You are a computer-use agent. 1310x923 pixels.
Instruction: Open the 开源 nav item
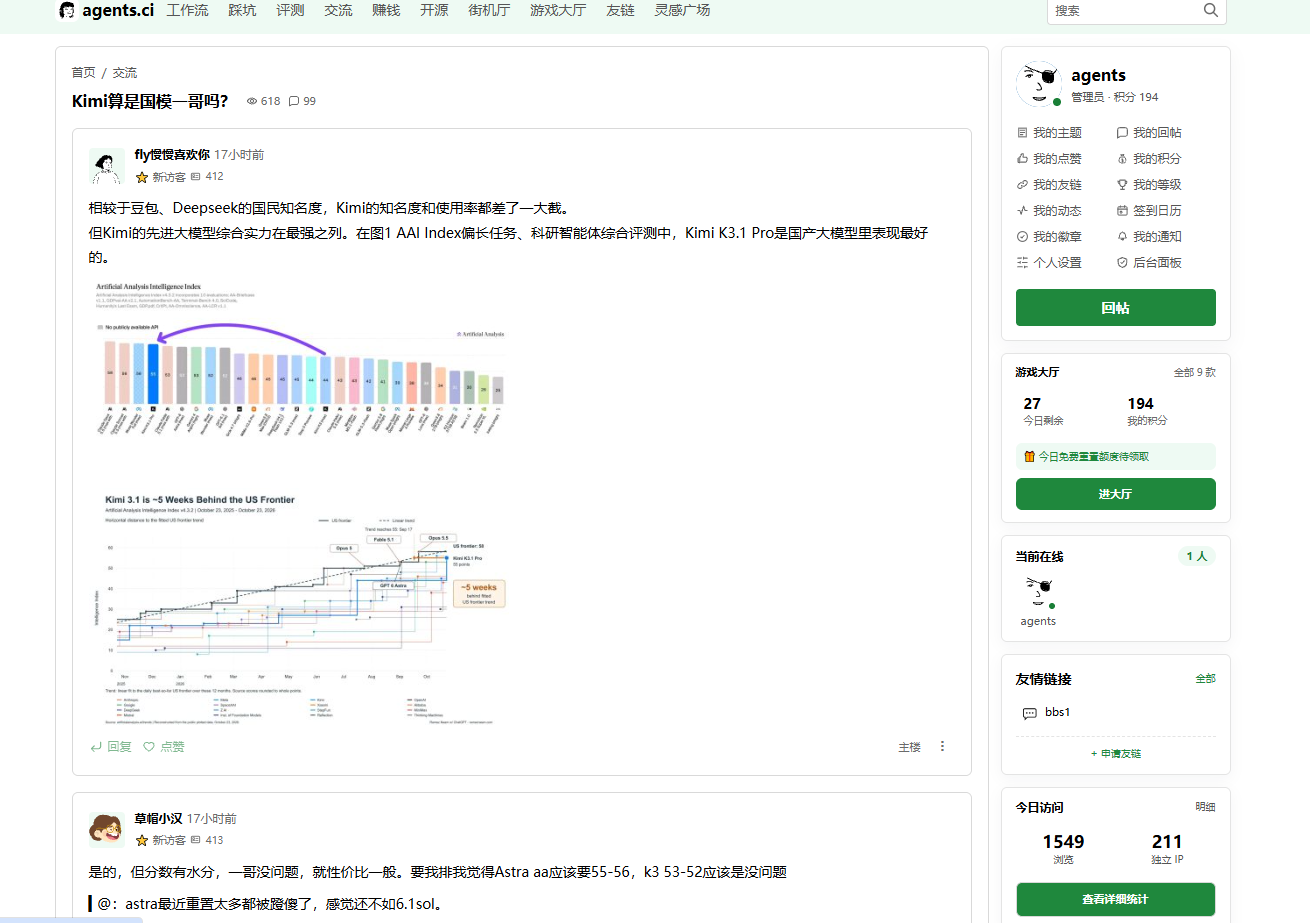point(434,10)
